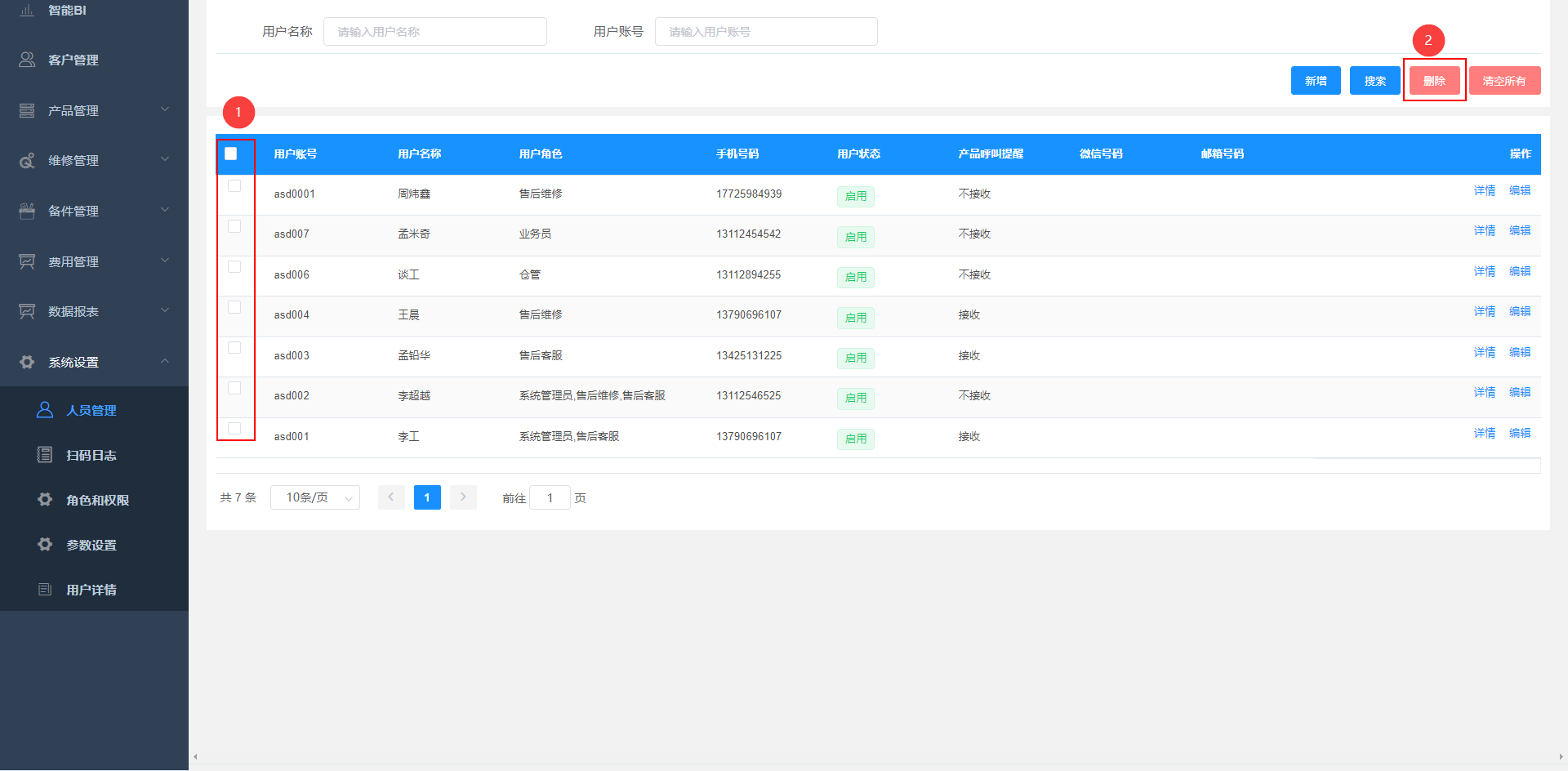The width and height of the screenshot is (1568, 771).
Task: Open 编辑 link for user asd007
Action: [1520, 231]
